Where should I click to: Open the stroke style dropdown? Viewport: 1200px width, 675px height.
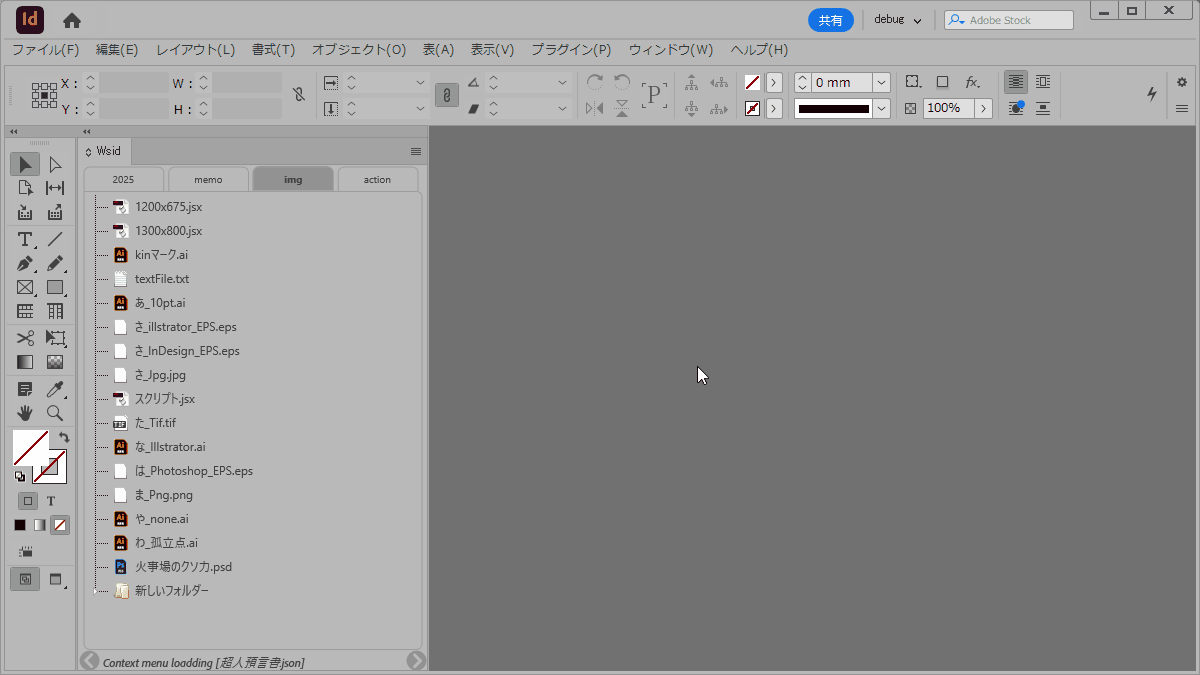(x=881, y=108)
